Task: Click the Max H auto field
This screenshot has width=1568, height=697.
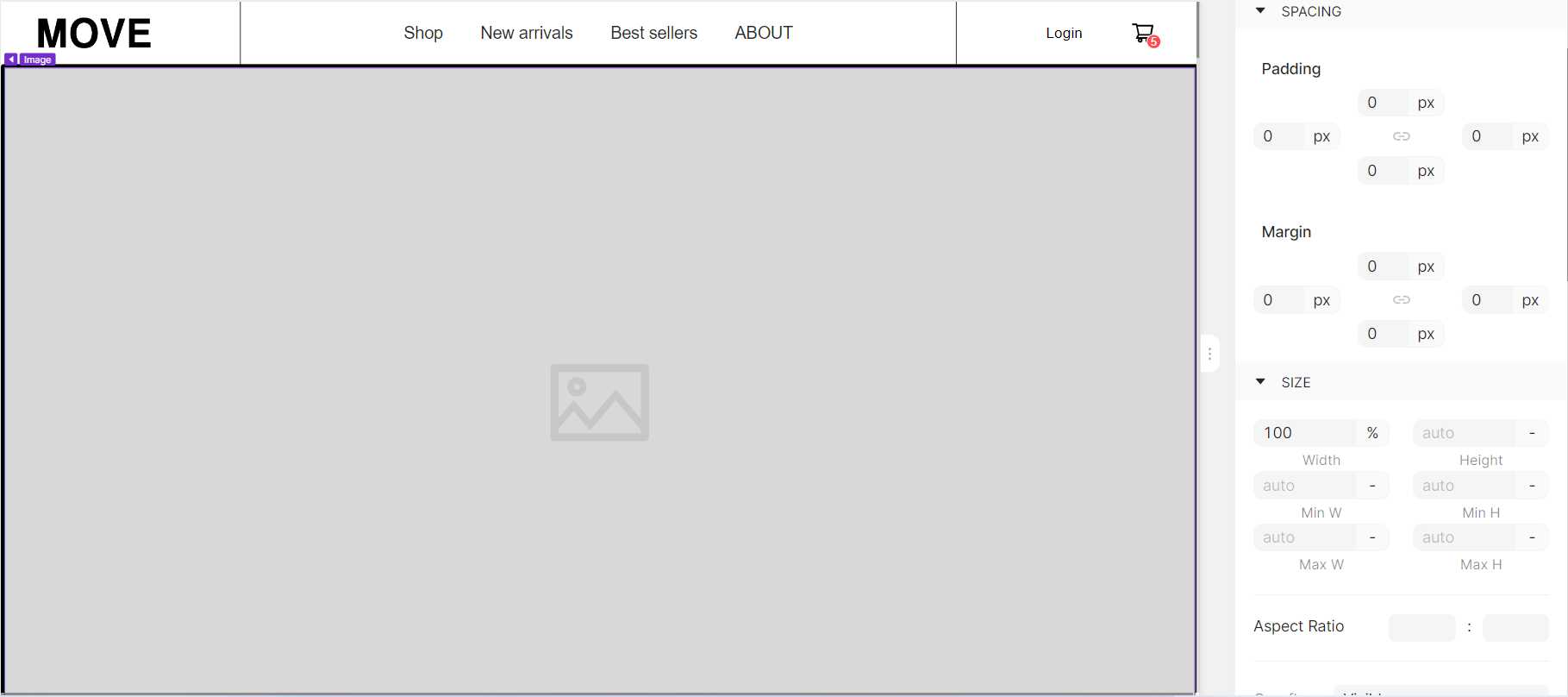Action: [1465, 537]
